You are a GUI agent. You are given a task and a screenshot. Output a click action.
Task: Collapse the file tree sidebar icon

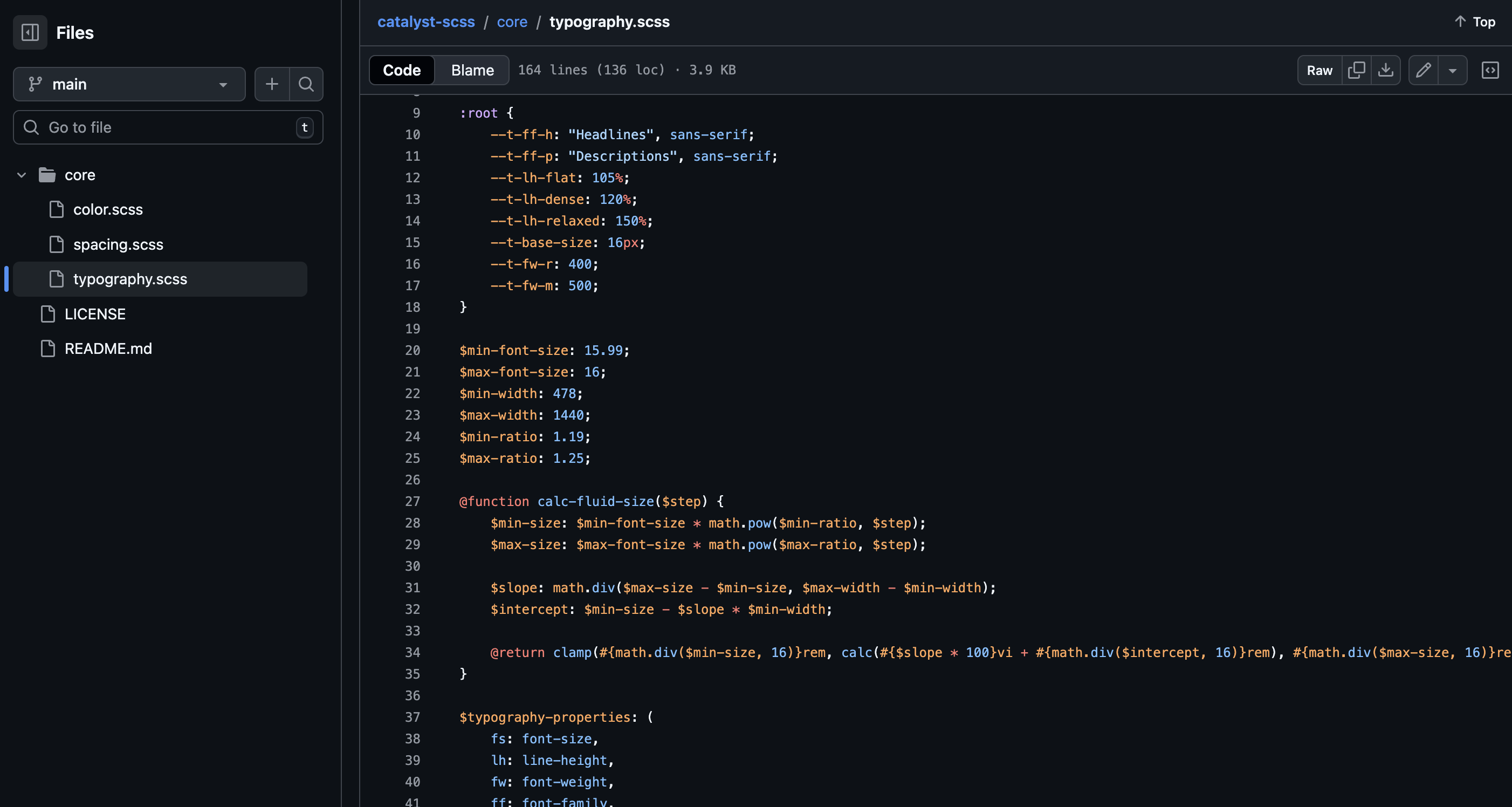30,32
